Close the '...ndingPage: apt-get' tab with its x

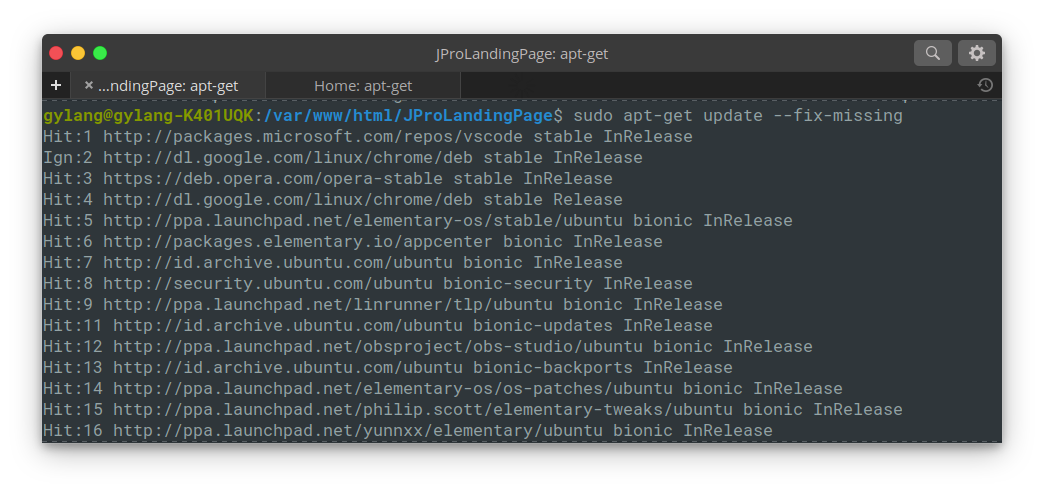[89, 85]
